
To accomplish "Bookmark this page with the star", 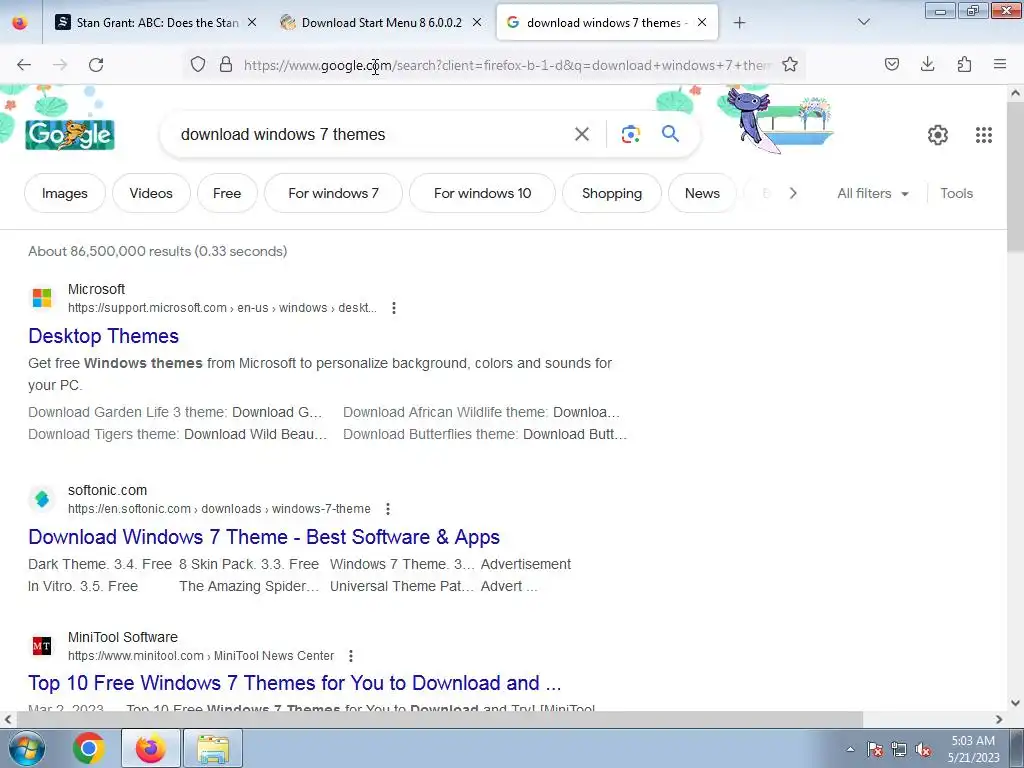I will (x=790, y=64).
